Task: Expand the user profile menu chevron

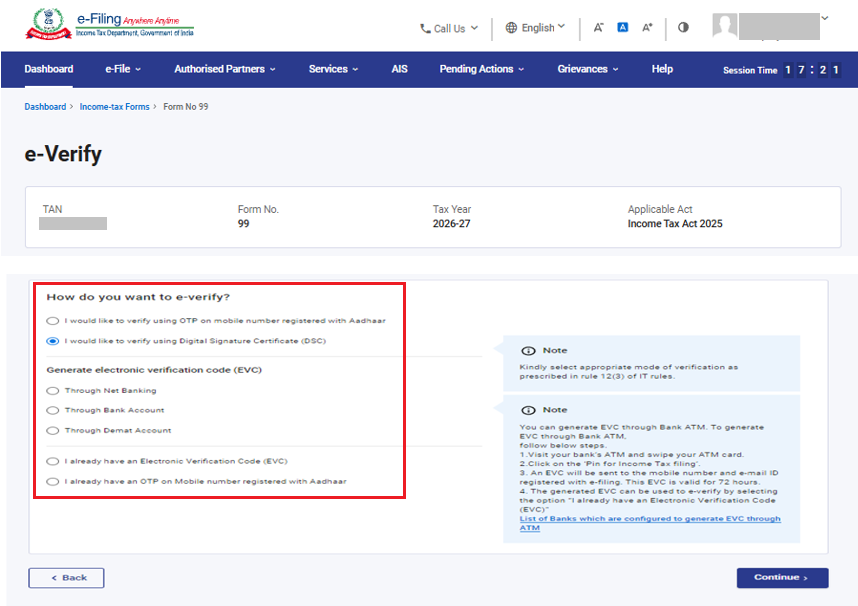Action: point(825,18)
